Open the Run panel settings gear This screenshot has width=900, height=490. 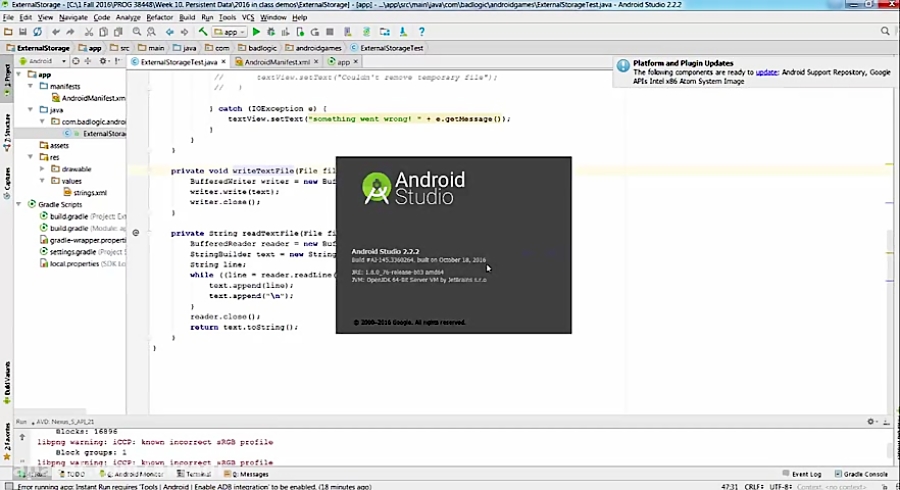(x=871, y=422)
